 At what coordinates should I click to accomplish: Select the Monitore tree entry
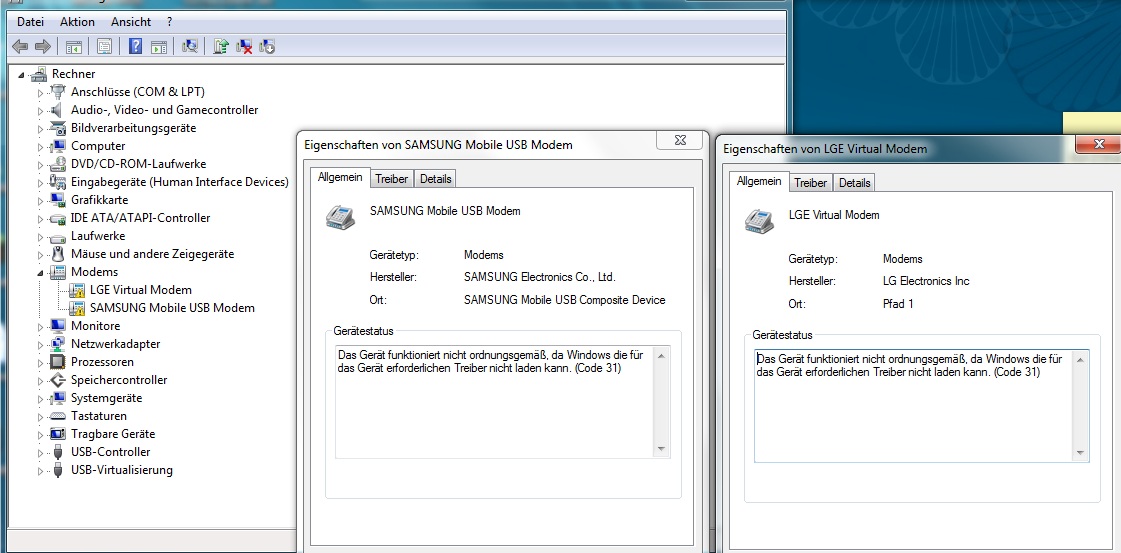coord(96,326)
